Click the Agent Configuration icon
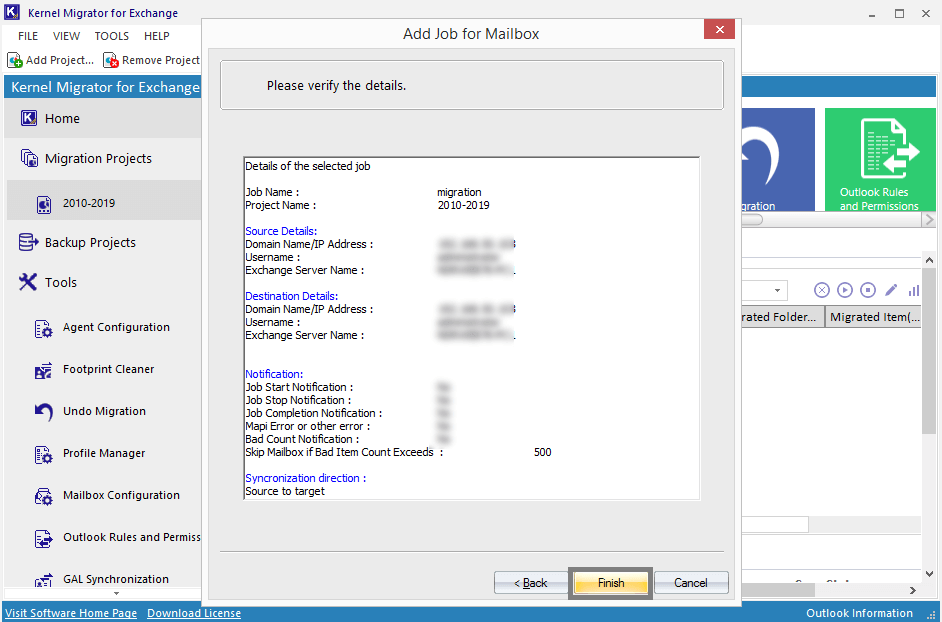Viewport: 942px width, 622px height. [x=43, y=328]
